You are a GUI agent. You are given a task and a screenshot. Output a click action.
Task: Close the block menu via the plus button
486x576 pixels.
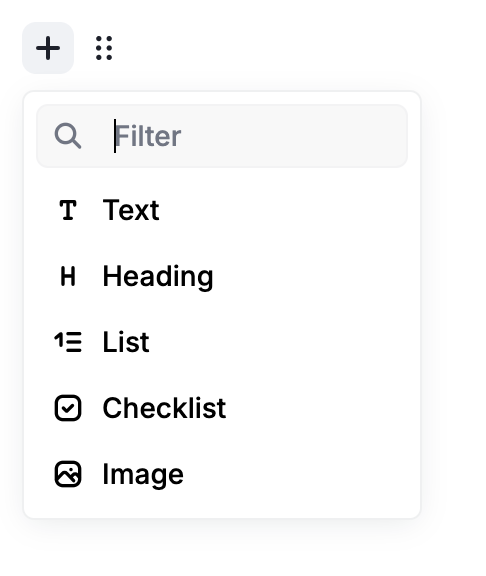(48, 48)
